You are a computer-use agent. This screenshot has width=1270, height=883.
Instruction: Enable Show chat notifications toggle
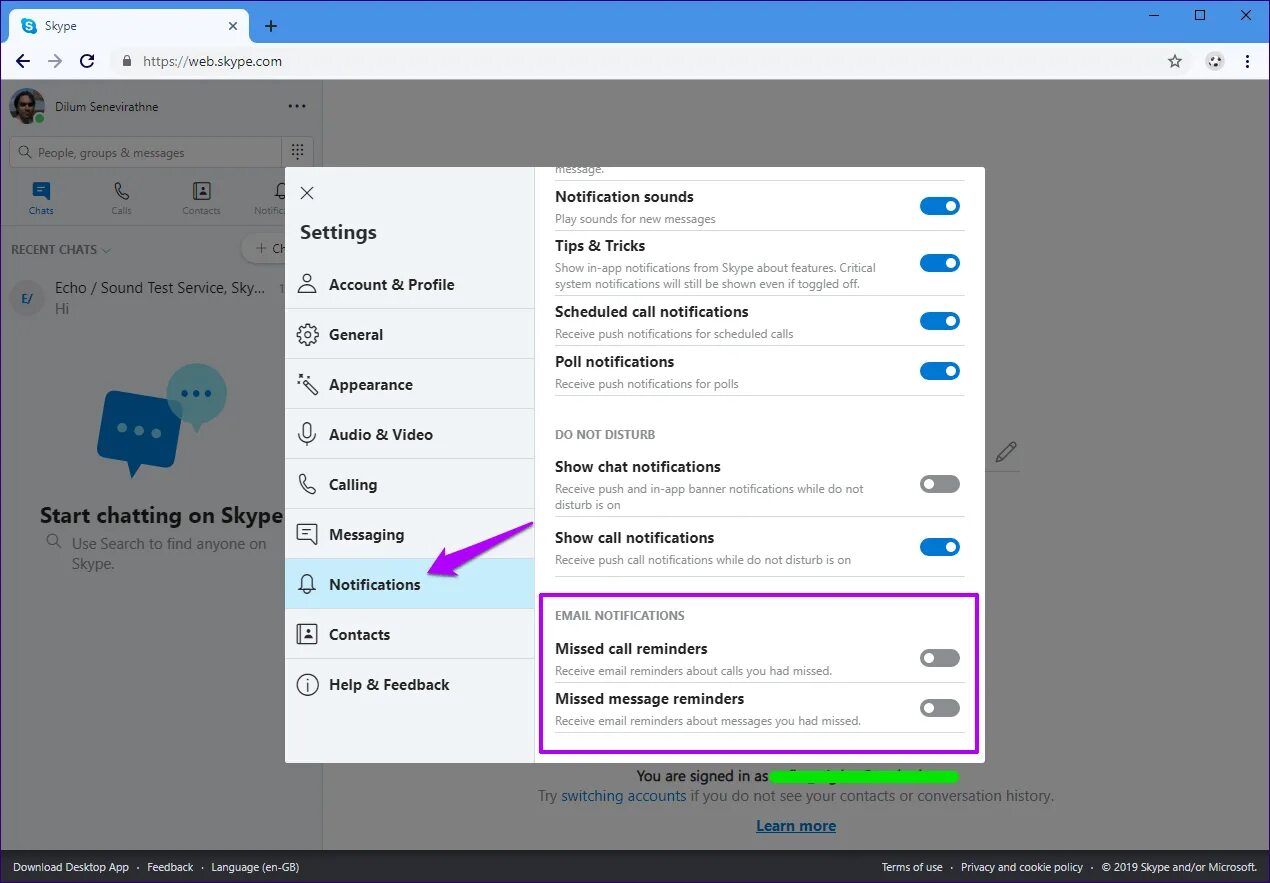939,484
